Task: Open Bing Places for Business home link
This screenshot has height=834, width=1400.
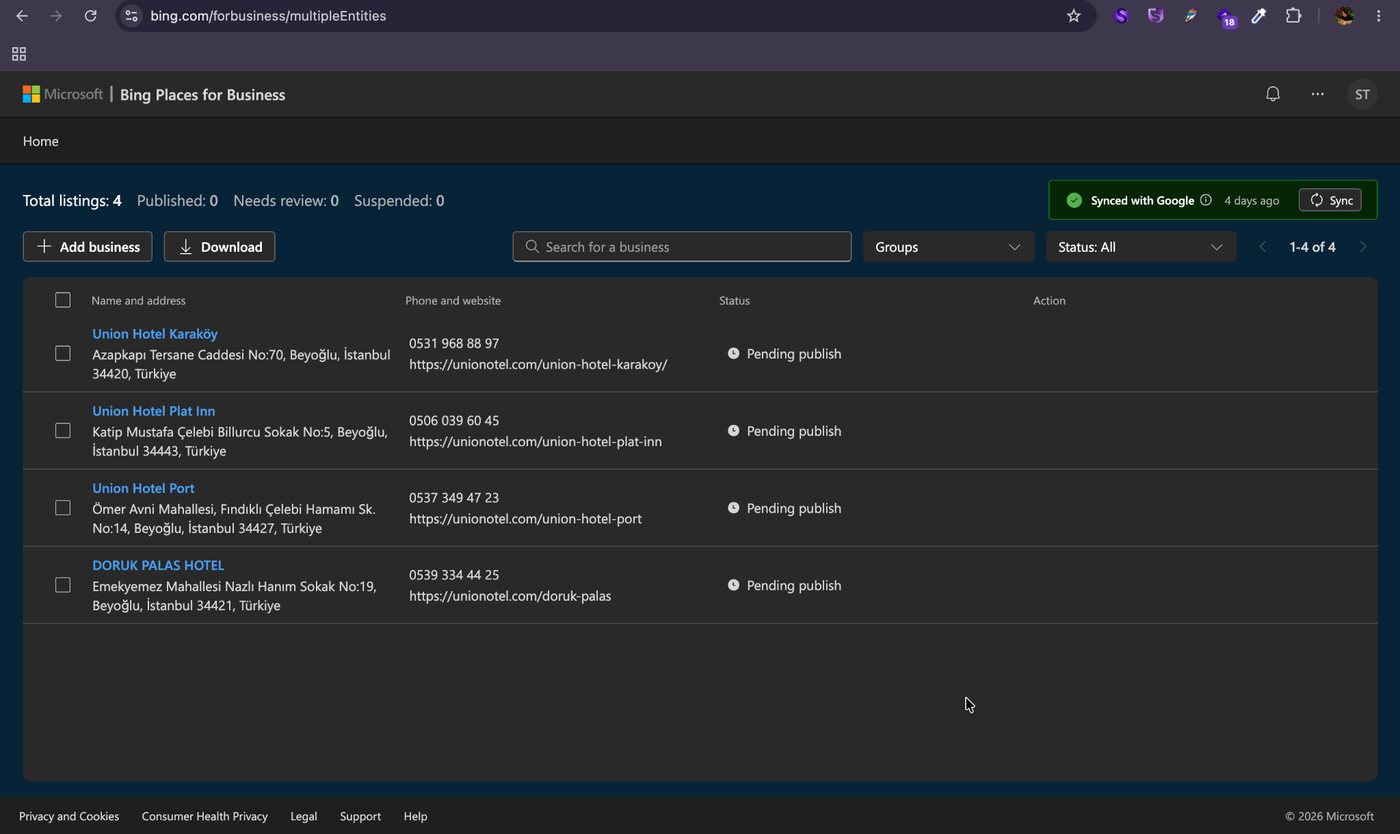Action: [x=203, y=95]
